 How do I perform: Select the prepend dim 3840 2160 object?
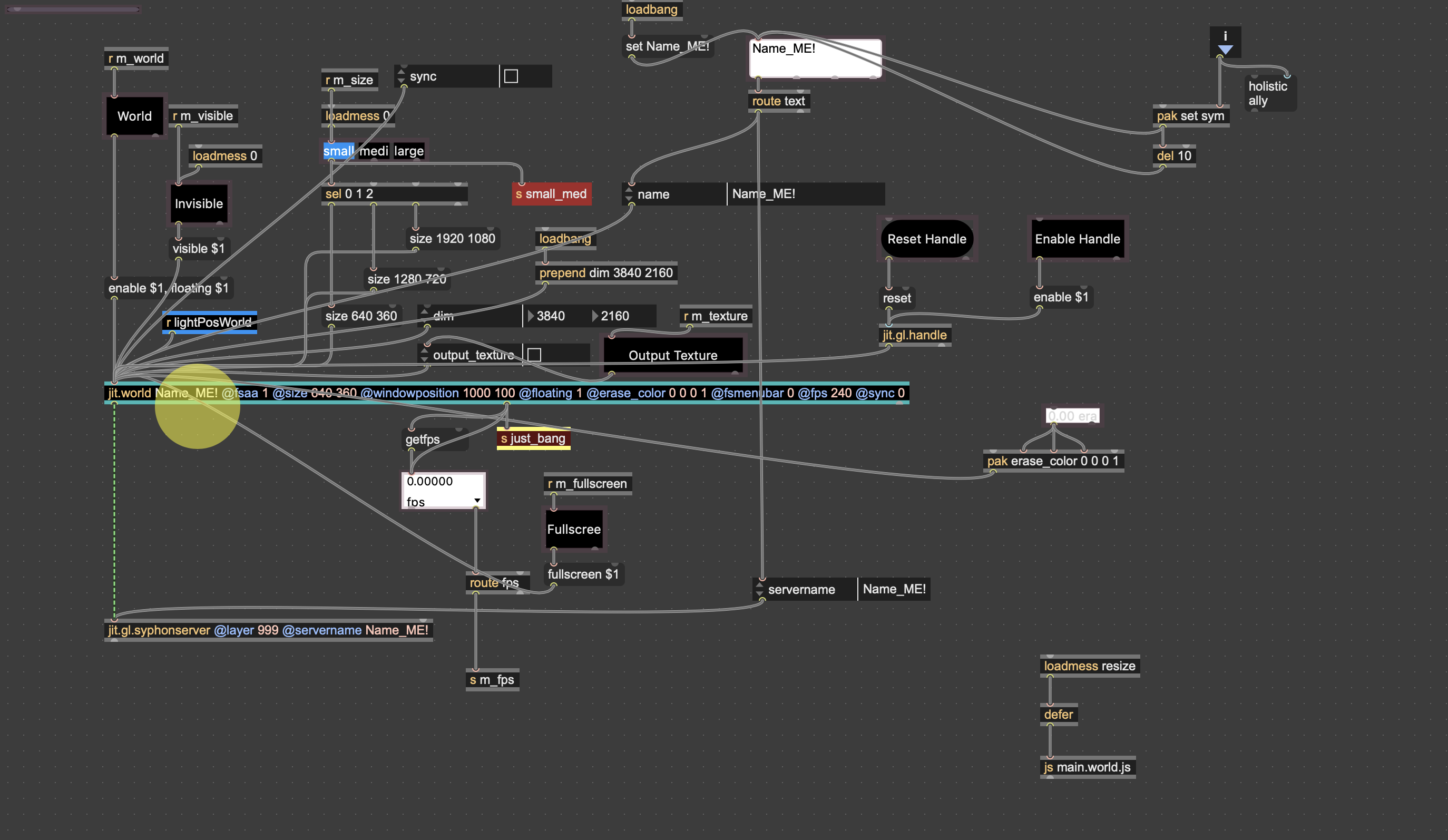tap(605, 273)
